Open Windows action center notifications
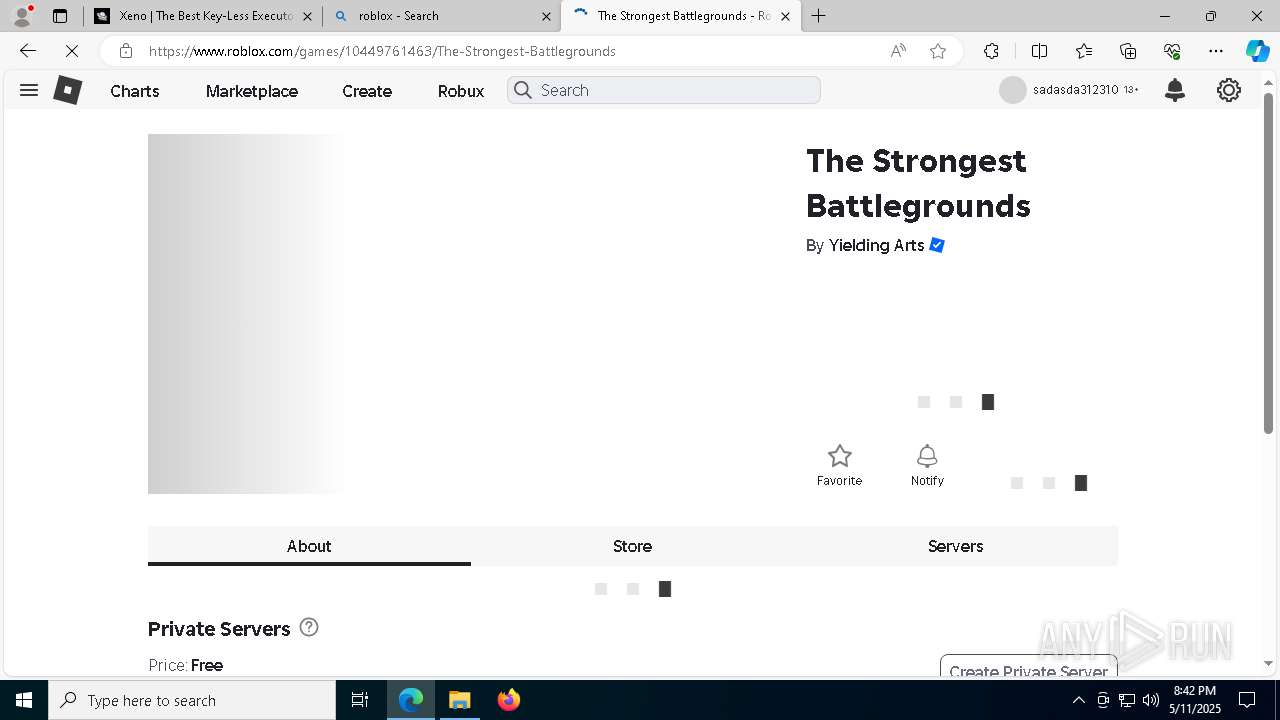The height and width of the screenshot is (720, 1280). click(x=1247, y=700)
